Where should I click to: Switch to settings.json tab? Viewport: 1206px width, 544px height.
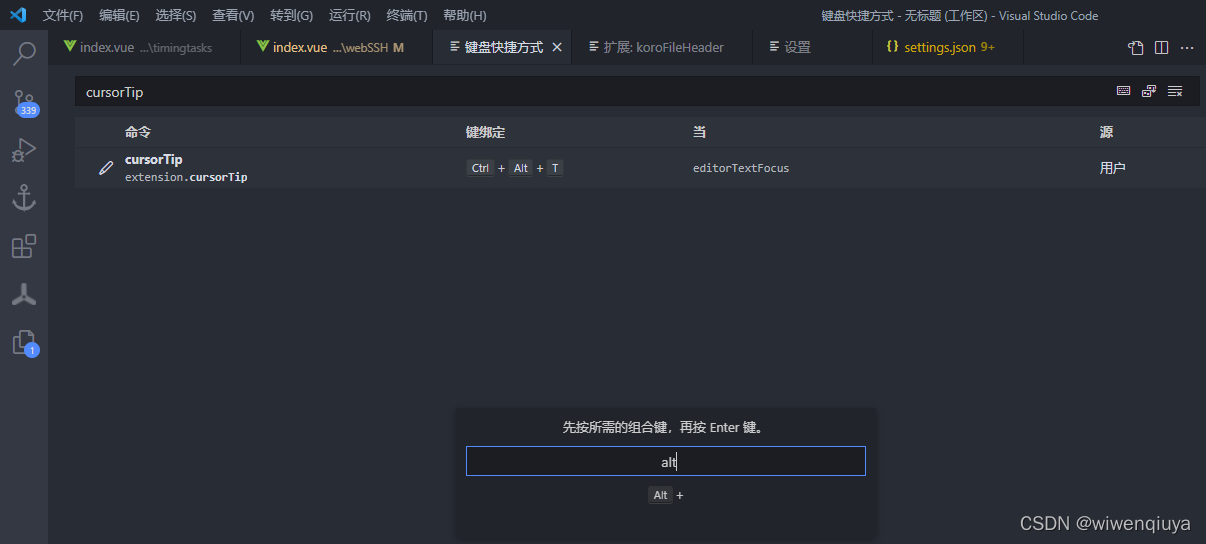pyautogui.click(x=948, y=47)
